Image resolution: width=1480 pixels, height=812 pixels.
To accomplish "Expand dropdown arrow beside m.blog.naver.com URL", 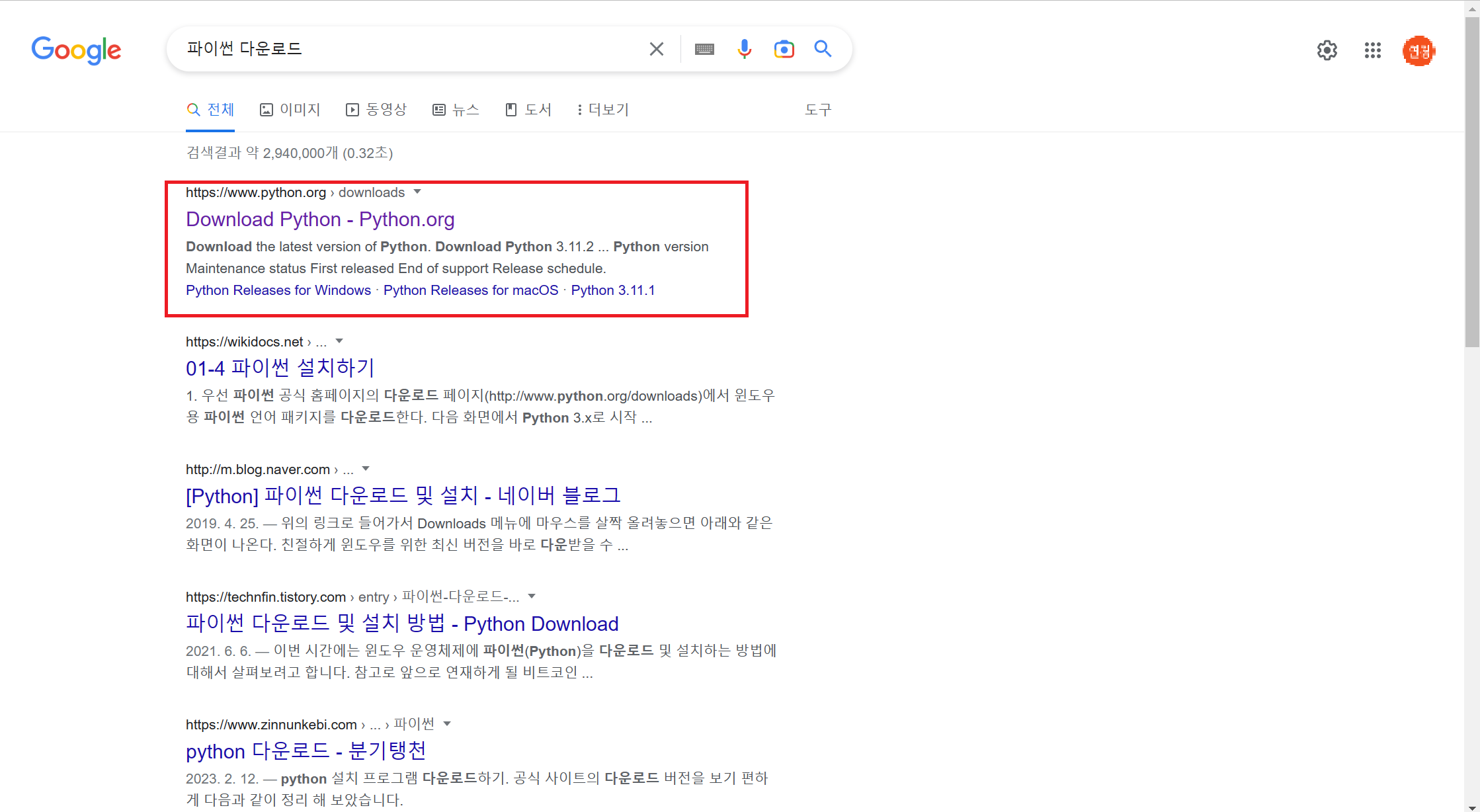I will point(366,469).
